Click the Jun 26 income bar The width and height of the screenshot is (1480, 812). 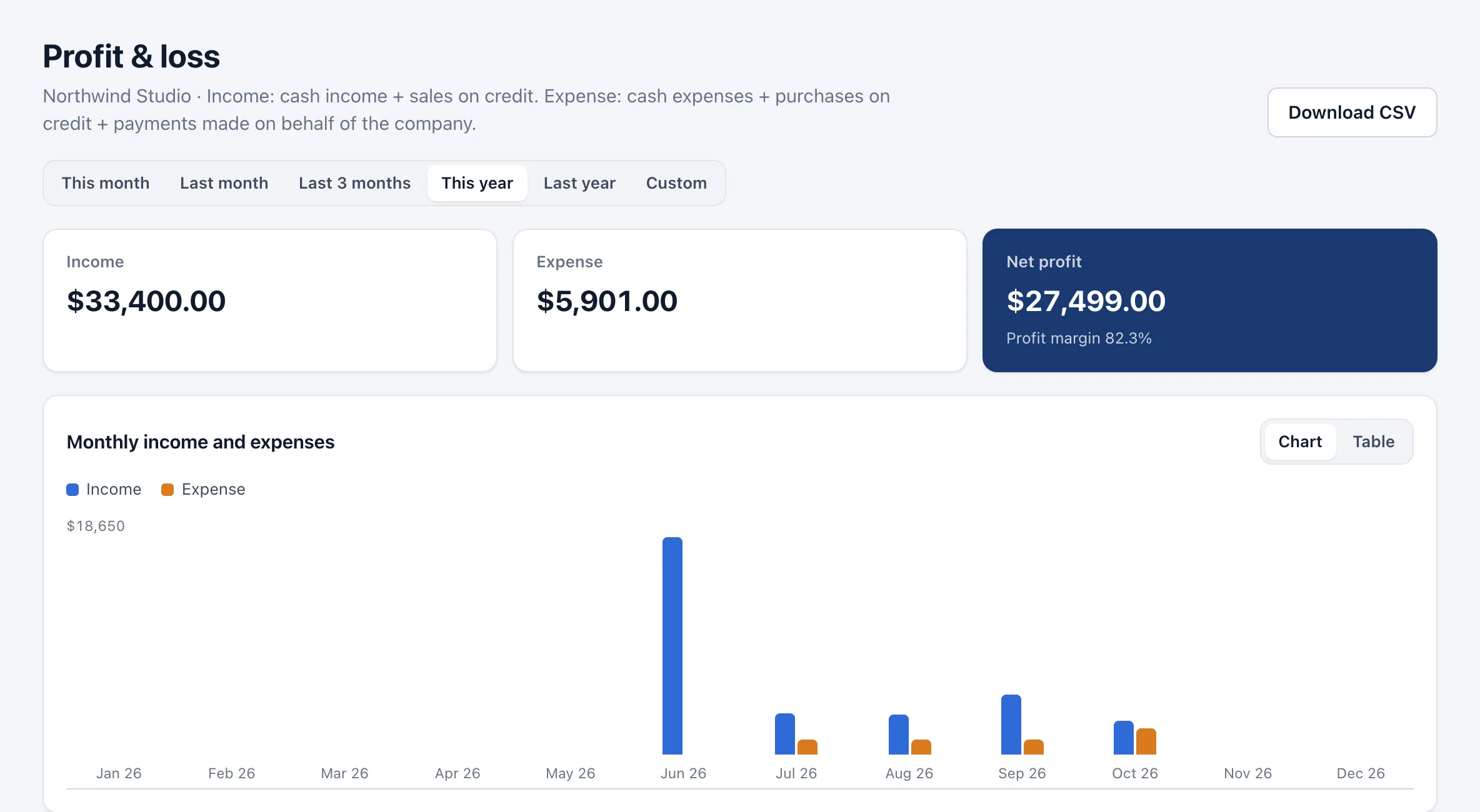(672, 646)
